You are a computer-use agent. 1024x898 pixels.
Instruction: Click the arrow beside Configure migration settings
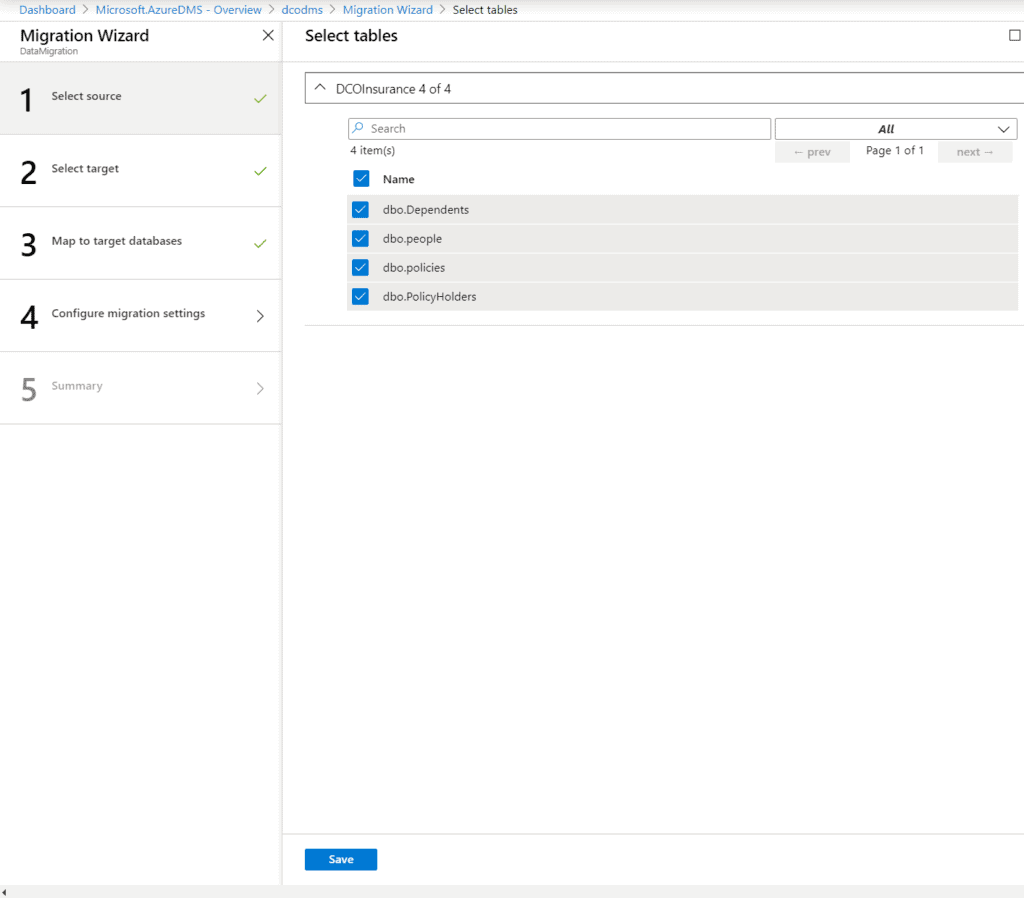coord(260,316)
